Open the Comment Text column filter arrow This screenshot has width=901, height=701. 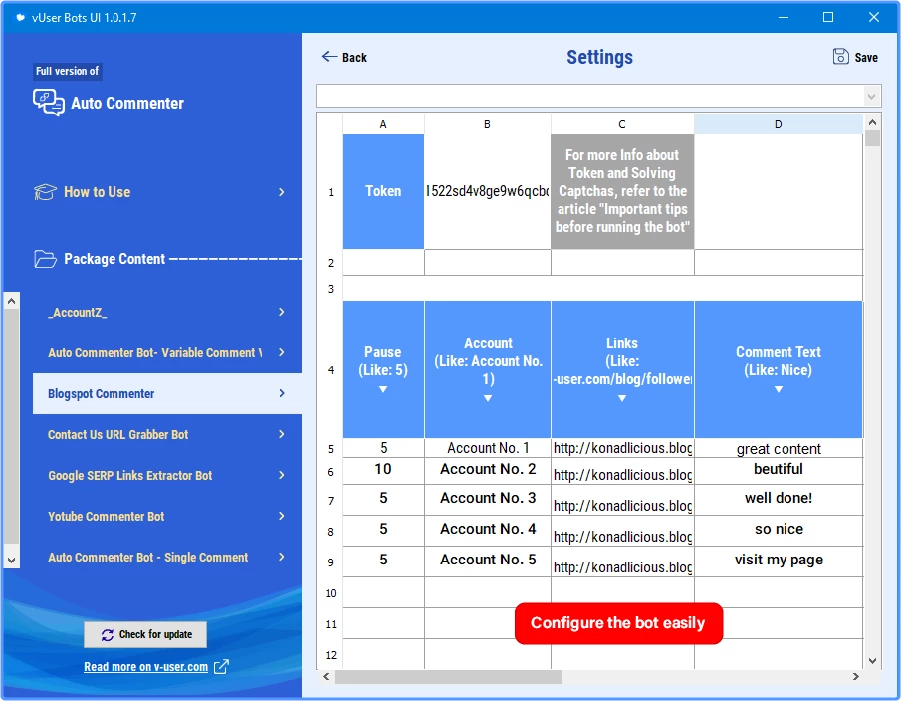coord(779,390)
